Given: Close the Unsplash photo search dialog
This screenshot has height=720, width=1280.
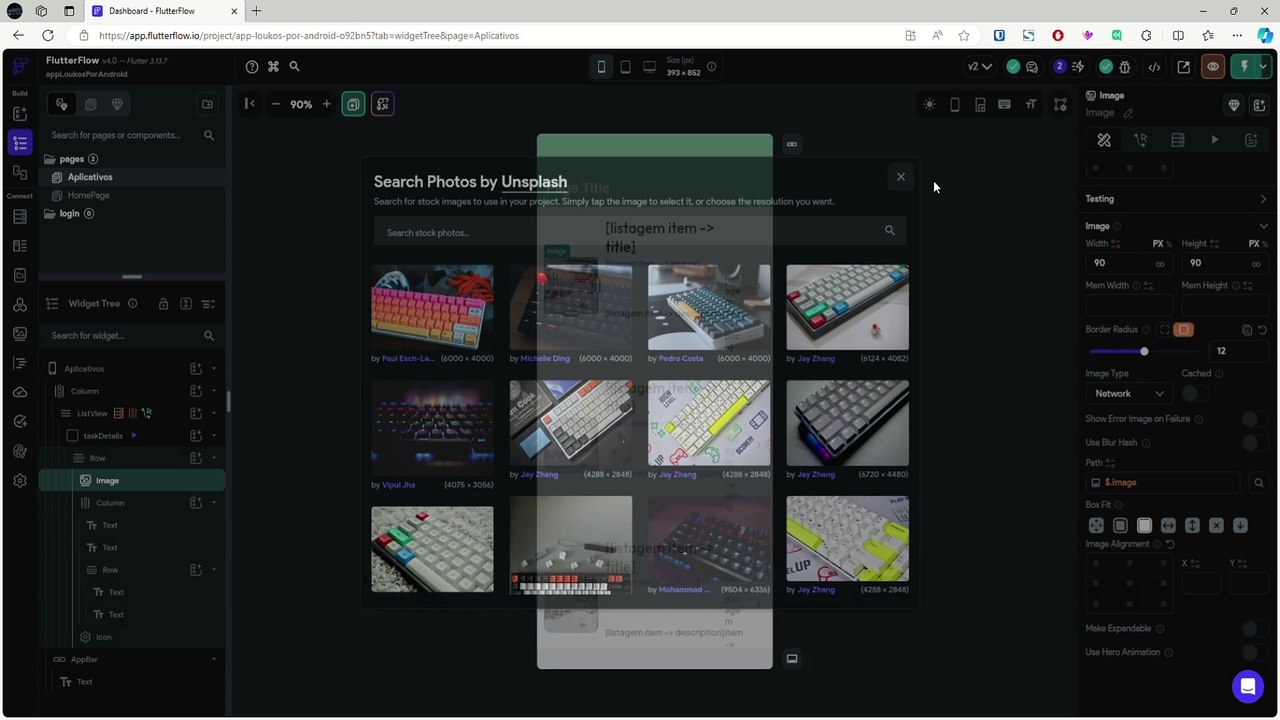Looking at the screenshot, I should pos(900,177).
